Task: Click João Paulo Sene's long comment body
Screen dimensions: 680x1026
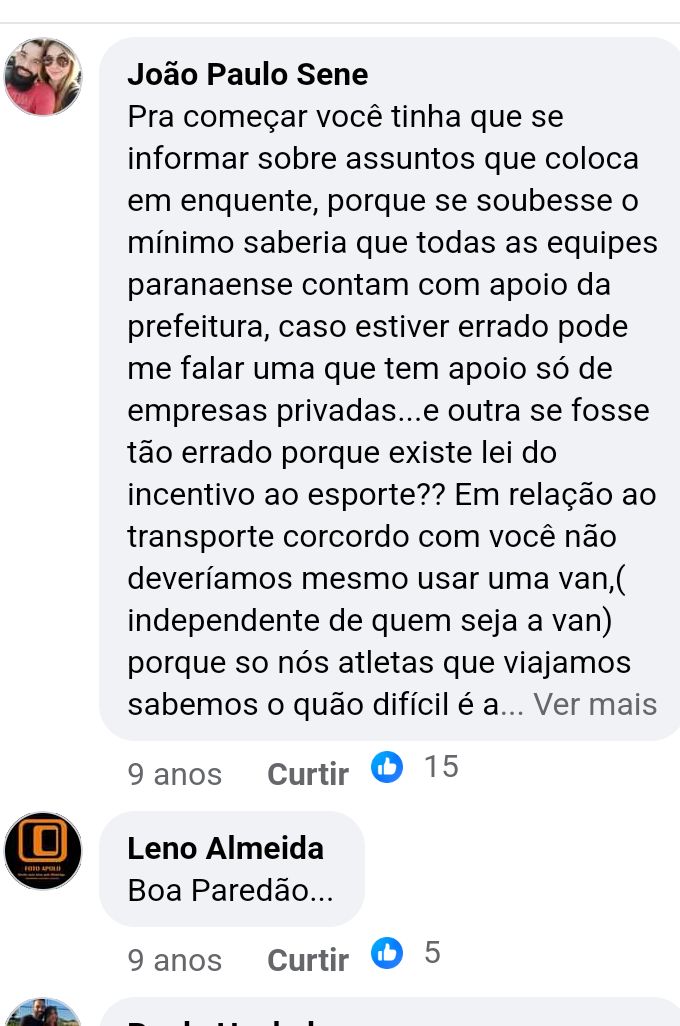Action: tap(392, 410)
